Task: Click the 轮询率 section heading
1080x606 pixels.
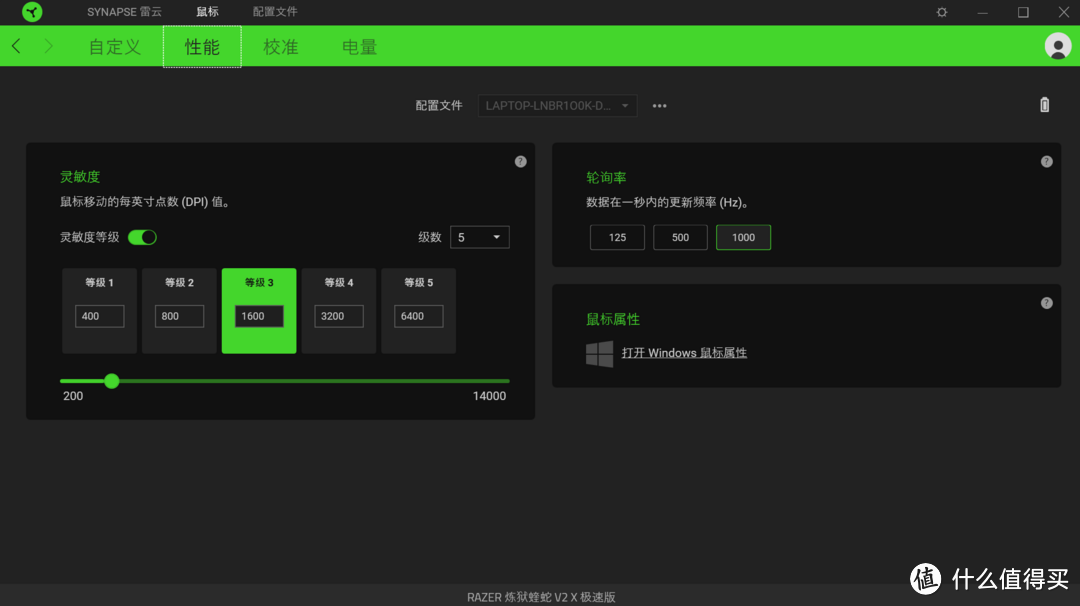Action: pos(606,178)
